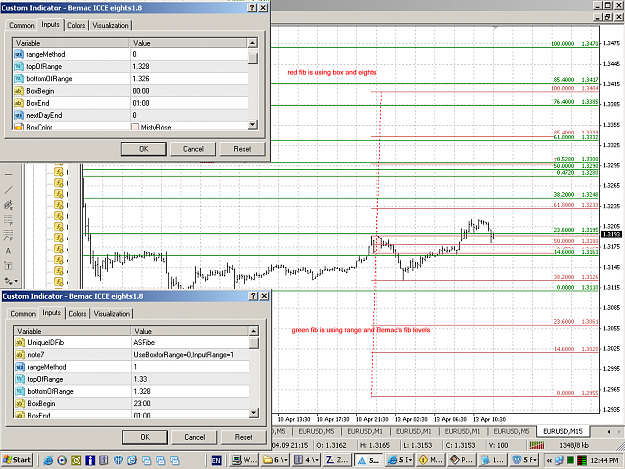Edit BoxBegin value 00:00
This screenshot has height=469, width=625.
tap(189, 91)
